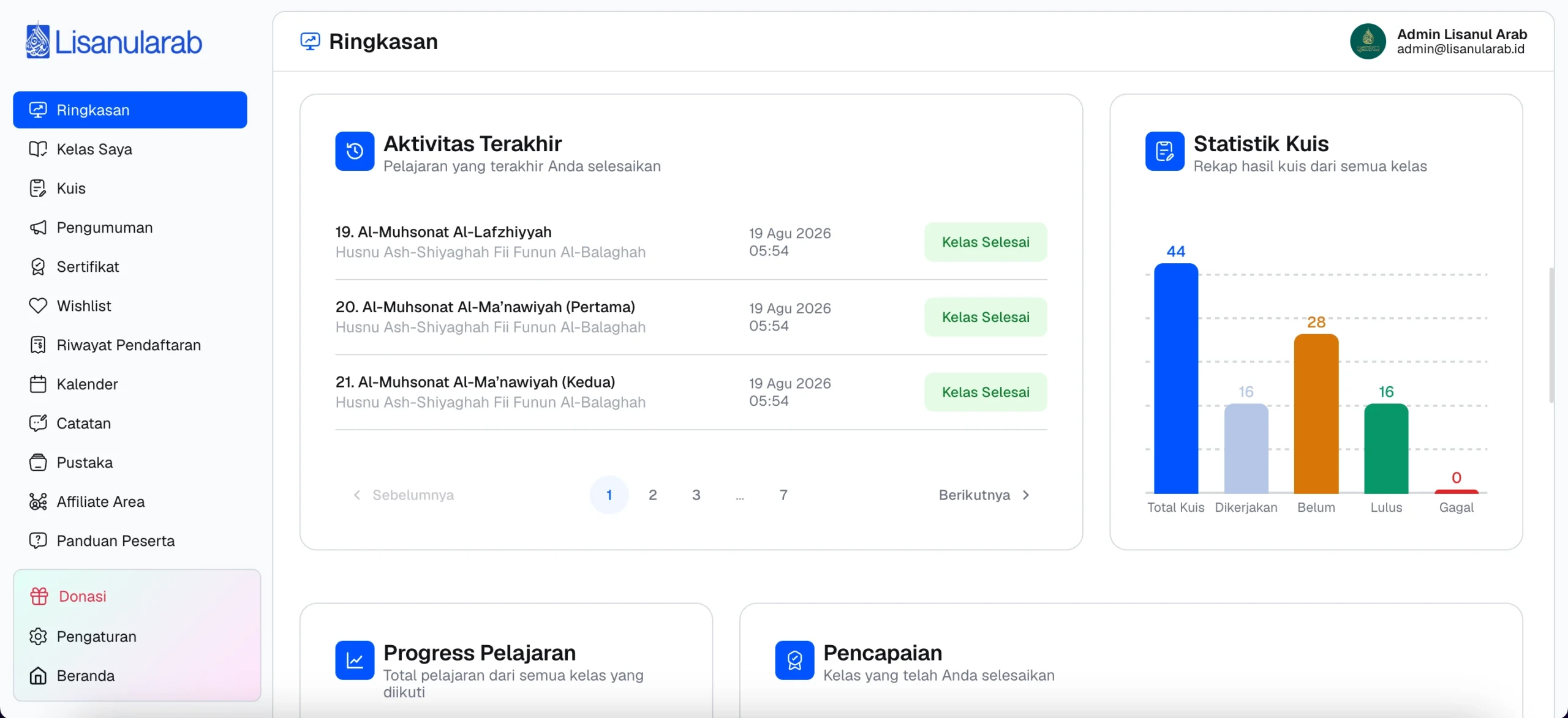
Task: Click the Pencapaian award icon
Action: point(794,660)
